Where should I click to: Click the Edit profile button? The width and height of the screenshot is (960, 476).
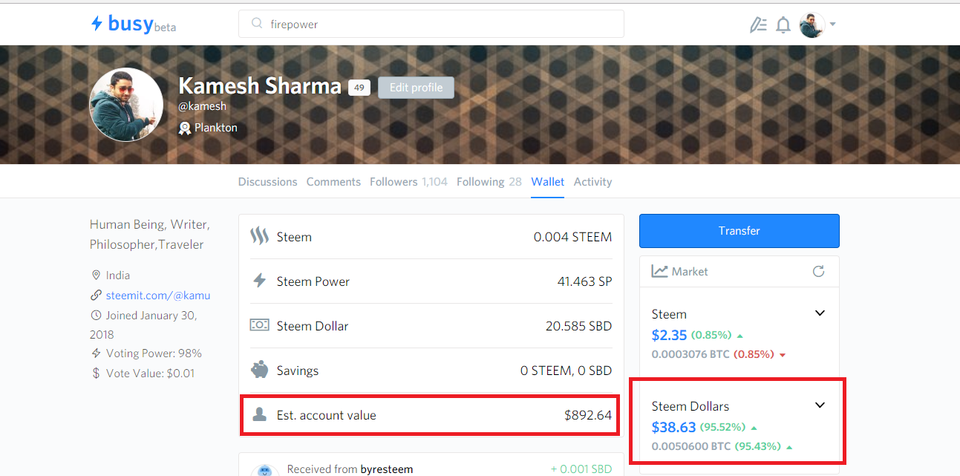[x=416, y=88]
